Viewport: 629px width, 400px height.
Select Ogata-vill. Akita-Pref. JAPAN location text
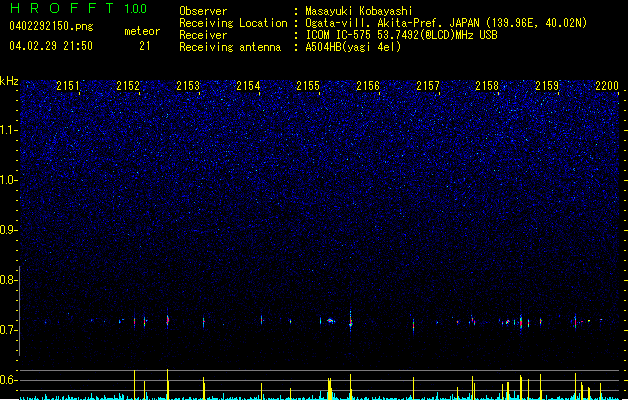coord(446,23)
